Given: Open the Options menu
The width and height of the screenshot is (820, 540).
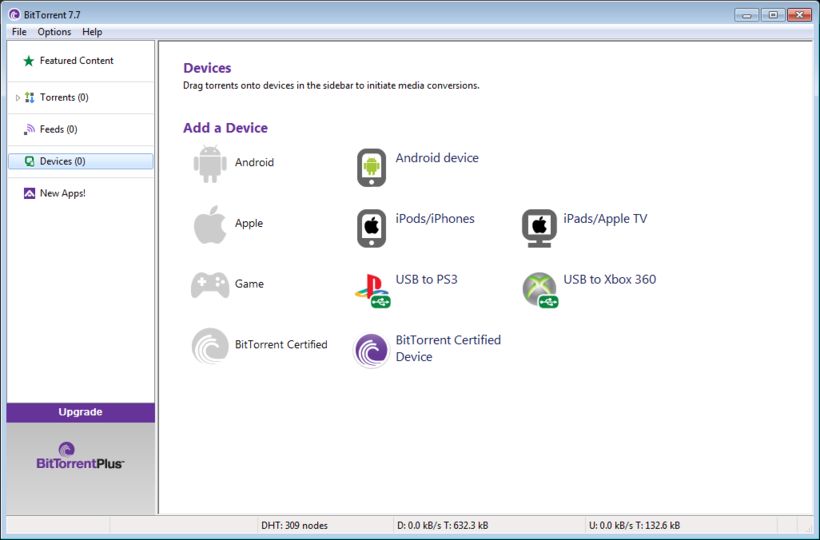Looking at the screenshot, I should [54, 32].
